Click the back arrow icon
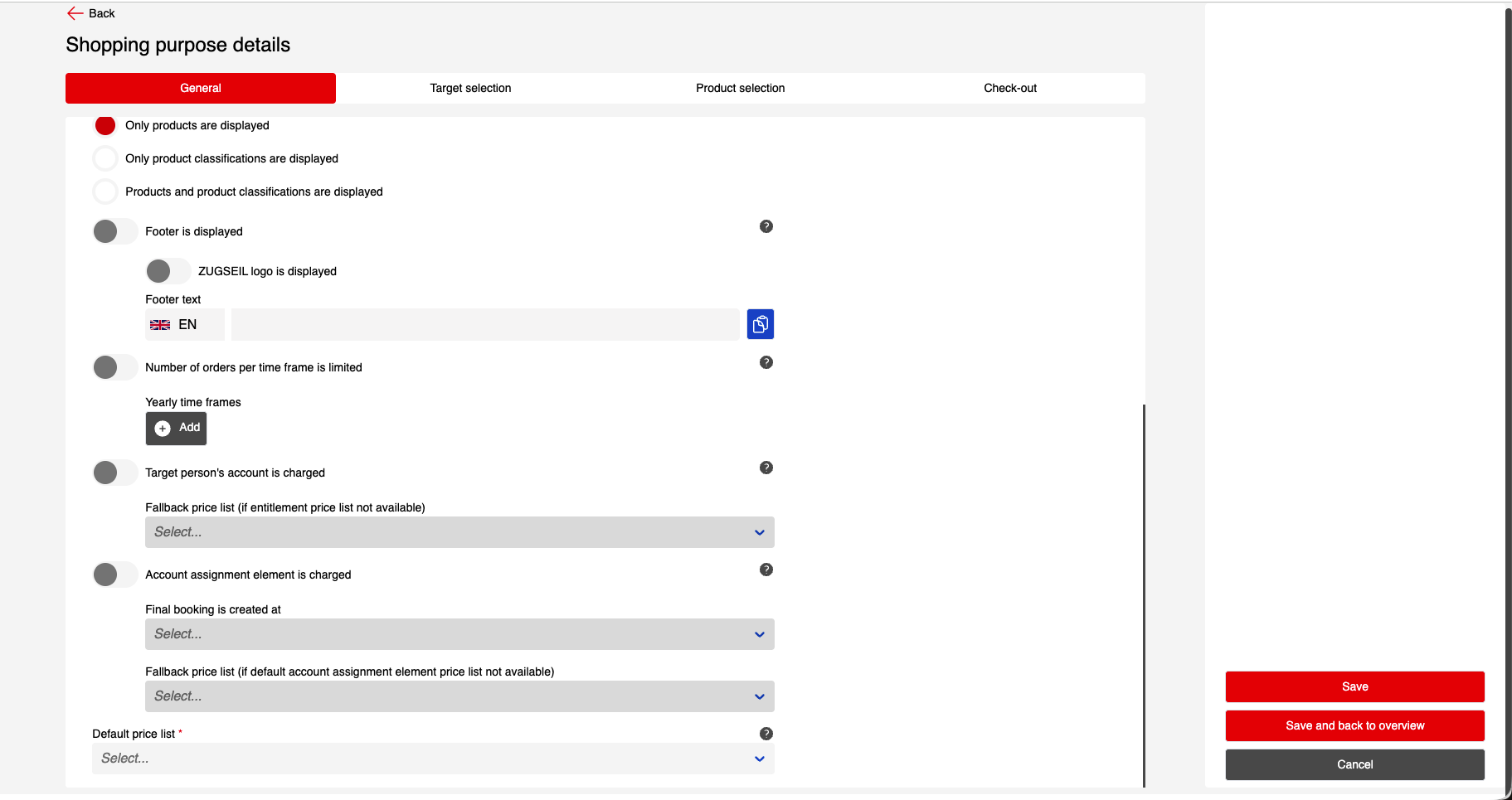Viewport: 1512px width, 800px height. click(75, 13)
